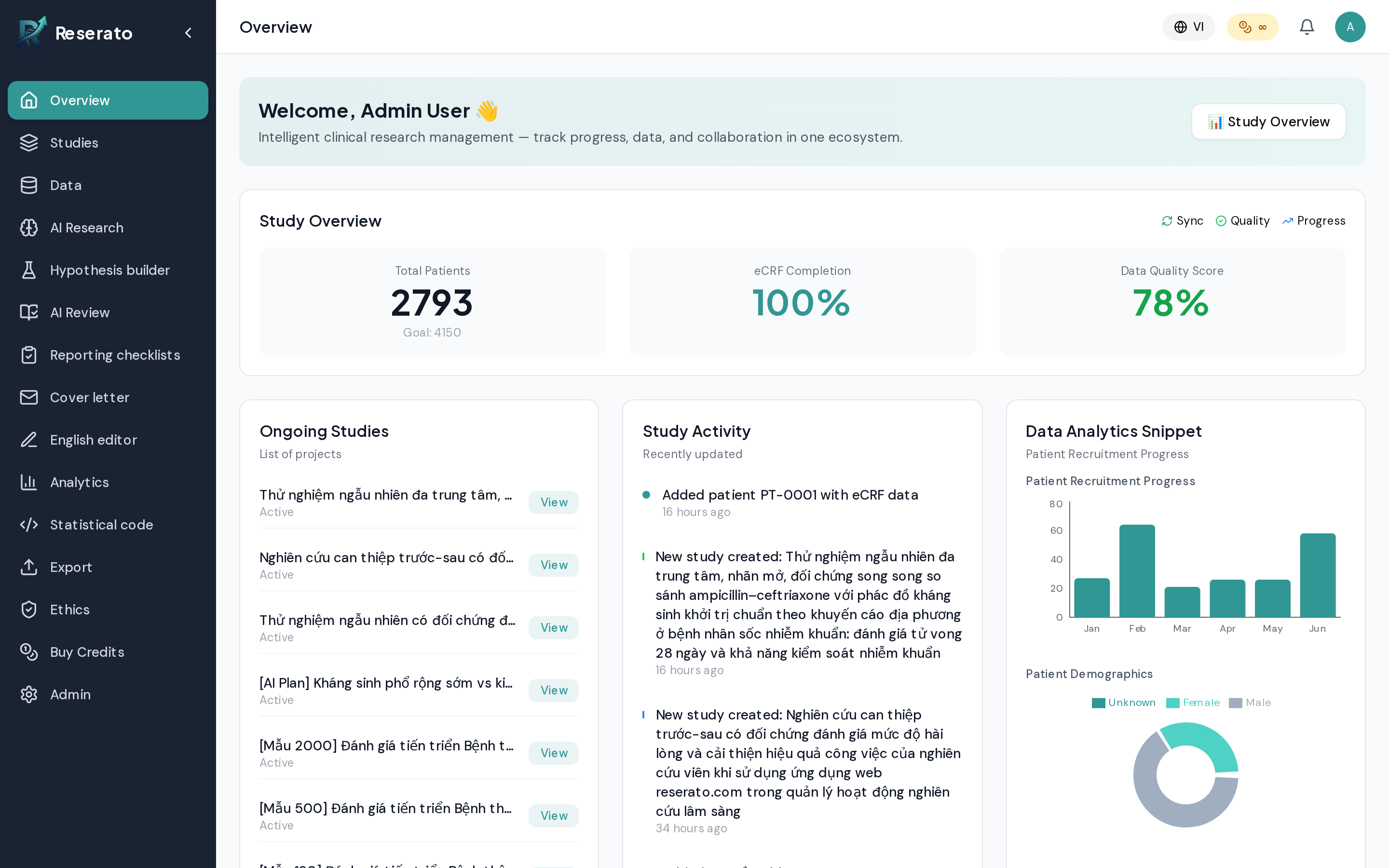Toggle the Unknown legend swatch
This screenshot has height=868, width=1389.
[1098, 703]
